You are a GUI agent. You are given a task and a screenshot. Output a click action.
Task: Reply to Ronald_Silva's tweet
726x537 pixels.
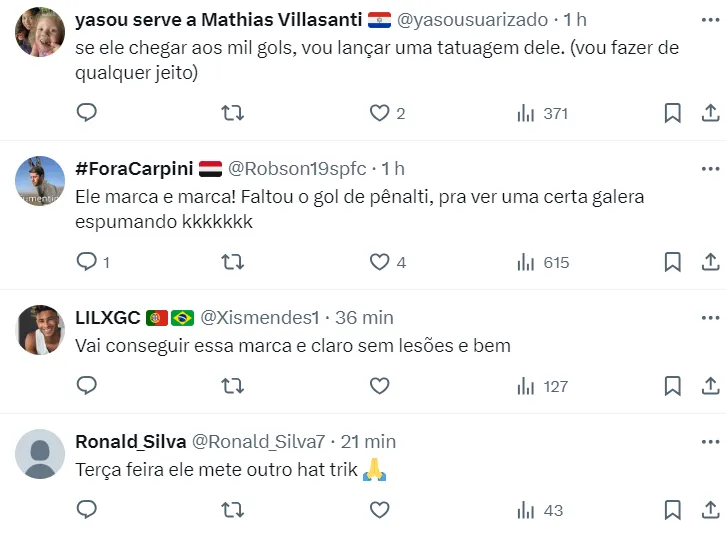[x=87, y=510]
